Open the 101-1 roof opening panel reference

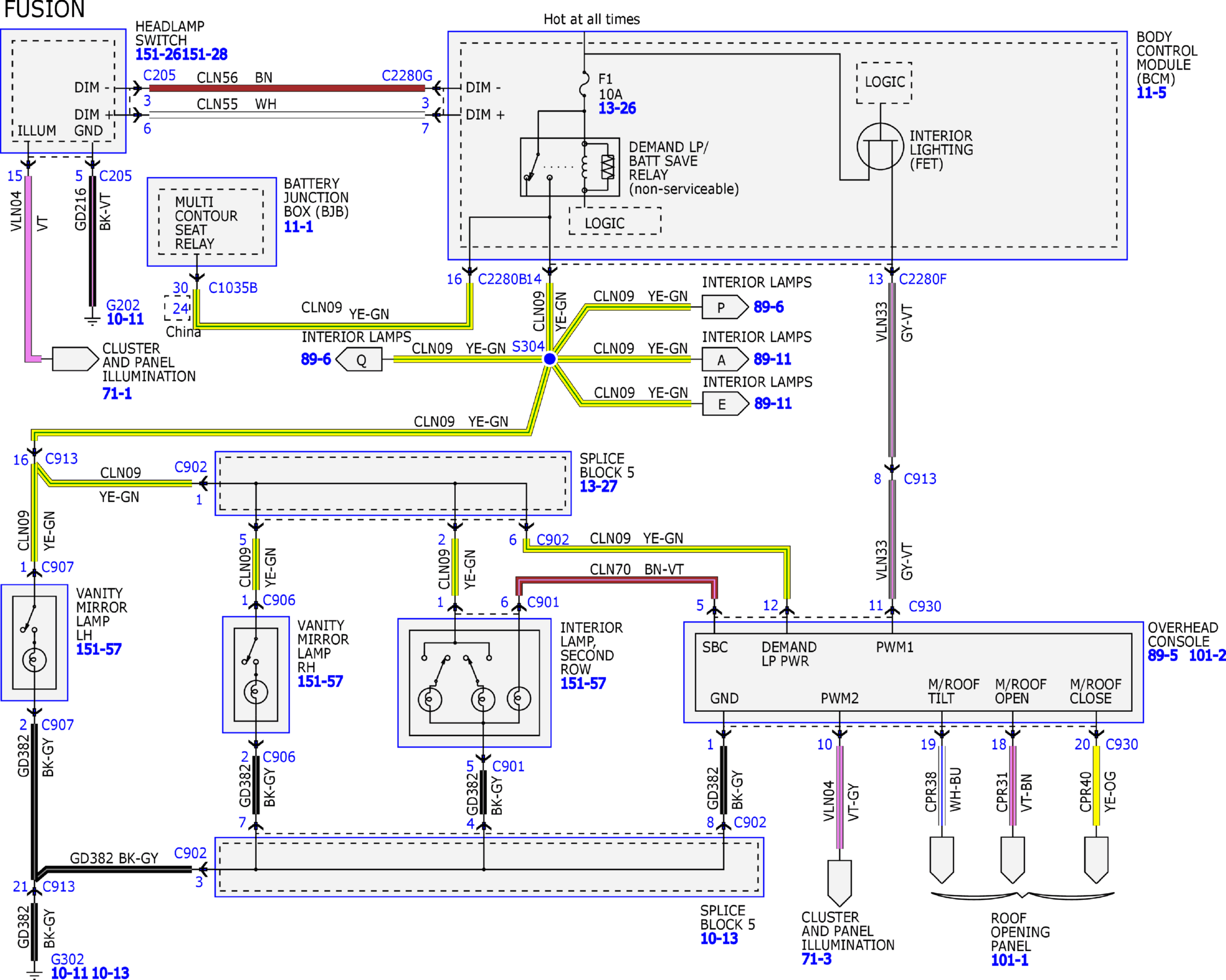click(1010, 960)
